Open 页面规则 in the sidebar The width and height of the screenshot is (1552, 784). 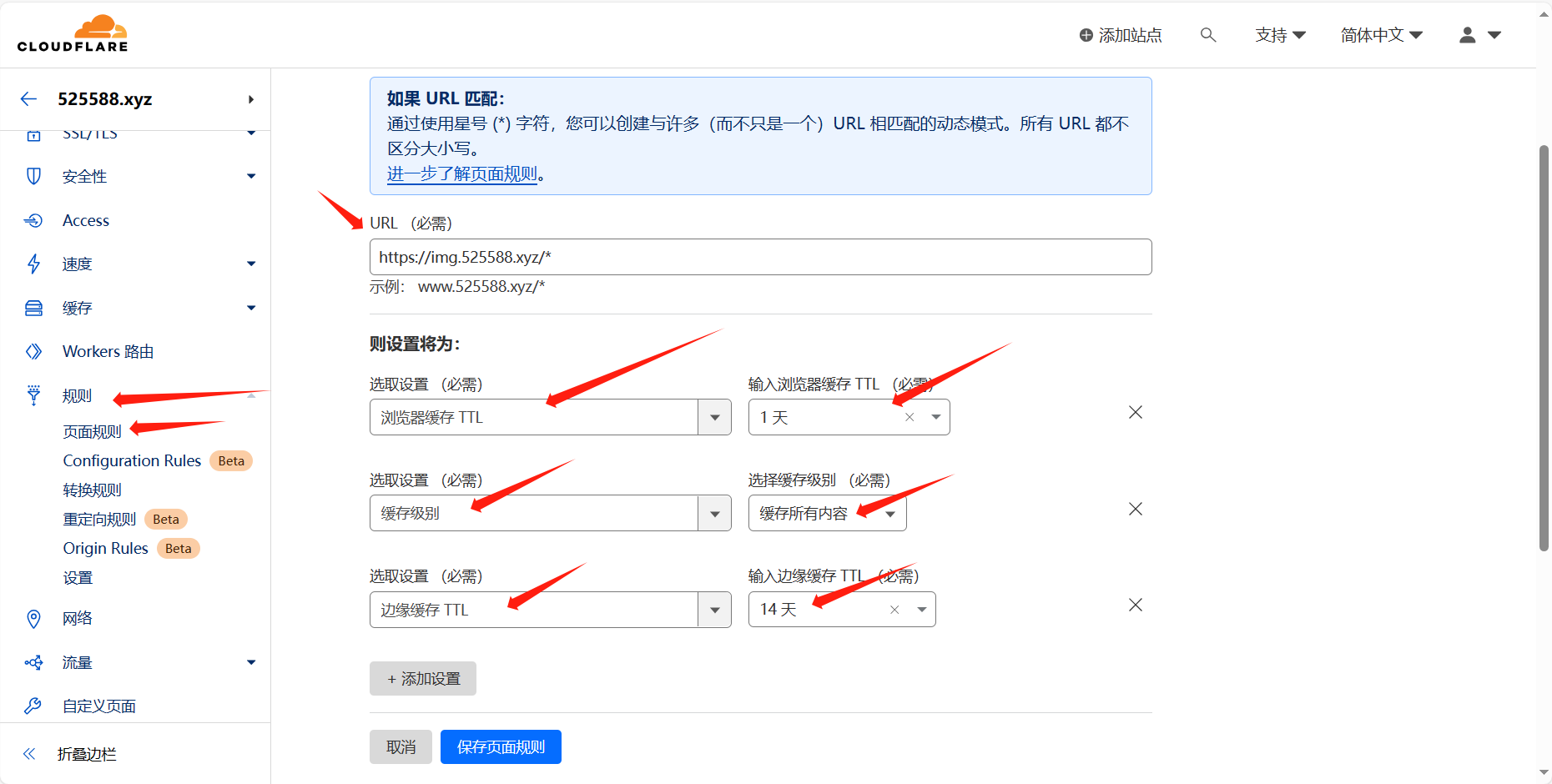click(92, 431)
